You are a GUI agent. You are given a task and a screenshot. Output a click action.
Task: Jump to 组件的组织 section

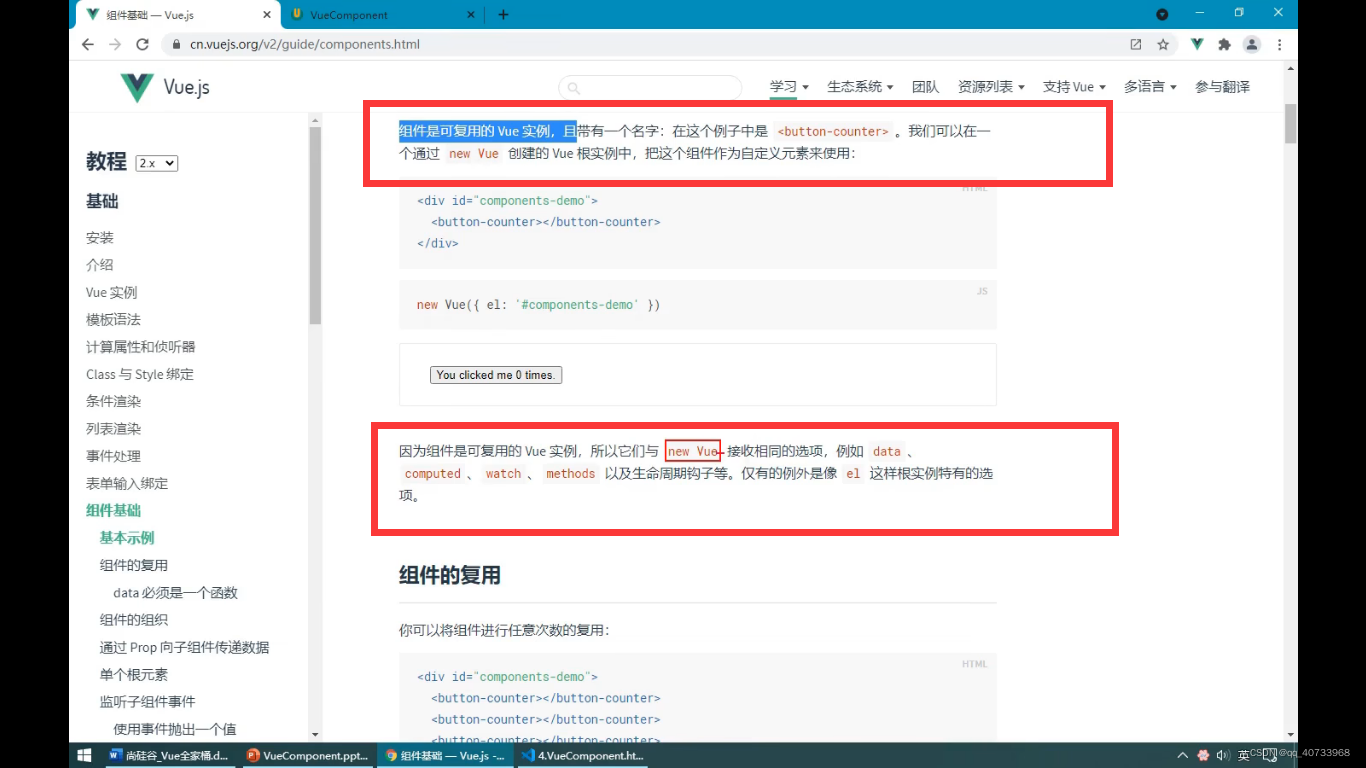(134, 620)
